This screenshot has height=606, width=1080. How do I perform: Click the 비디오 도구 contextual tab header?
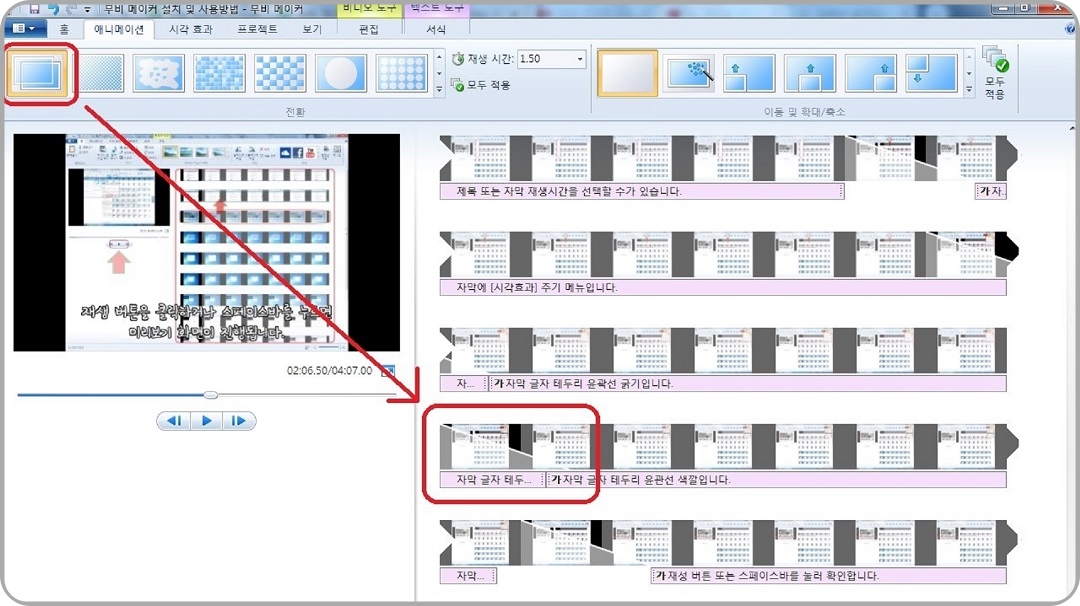pyautogui.click(x=369, y=8)
